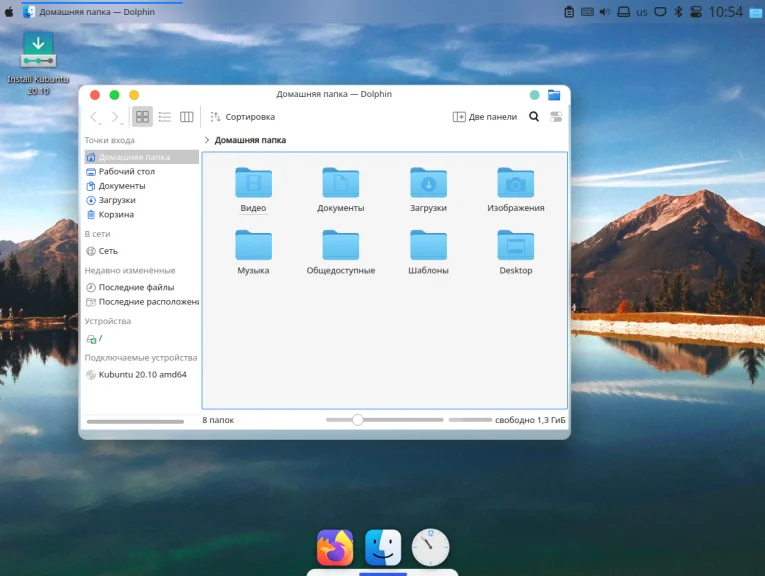Open Bluetooth icon in the top panel
765x576 pixels.
tap(677, 12)
